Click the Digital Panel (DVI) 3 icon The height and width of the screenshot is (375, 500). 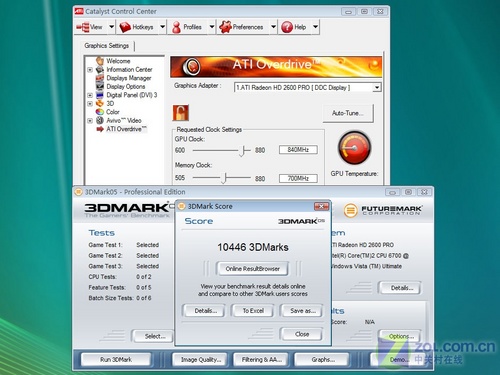pyautogui.click(x=100, y=95)
